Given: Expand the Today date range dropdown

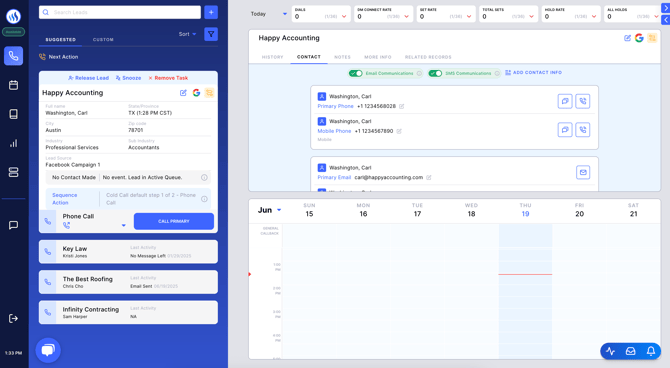Looking at the screenshot, I should click(269, 14).
